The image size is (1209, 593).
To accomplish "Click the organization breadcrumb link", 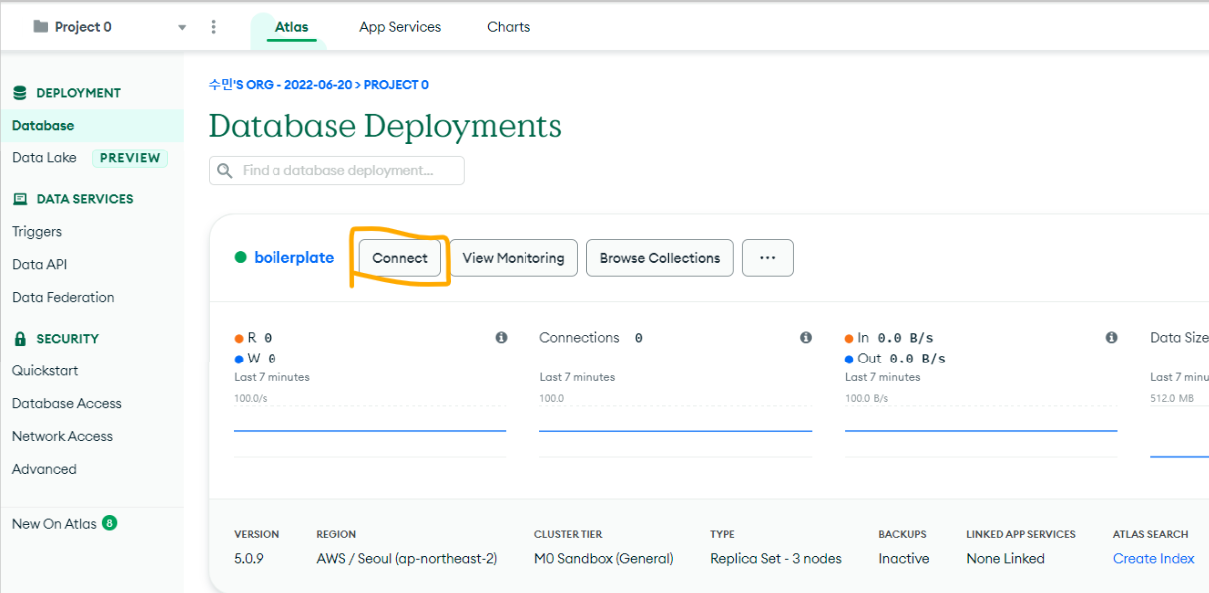I will point(280,85).
